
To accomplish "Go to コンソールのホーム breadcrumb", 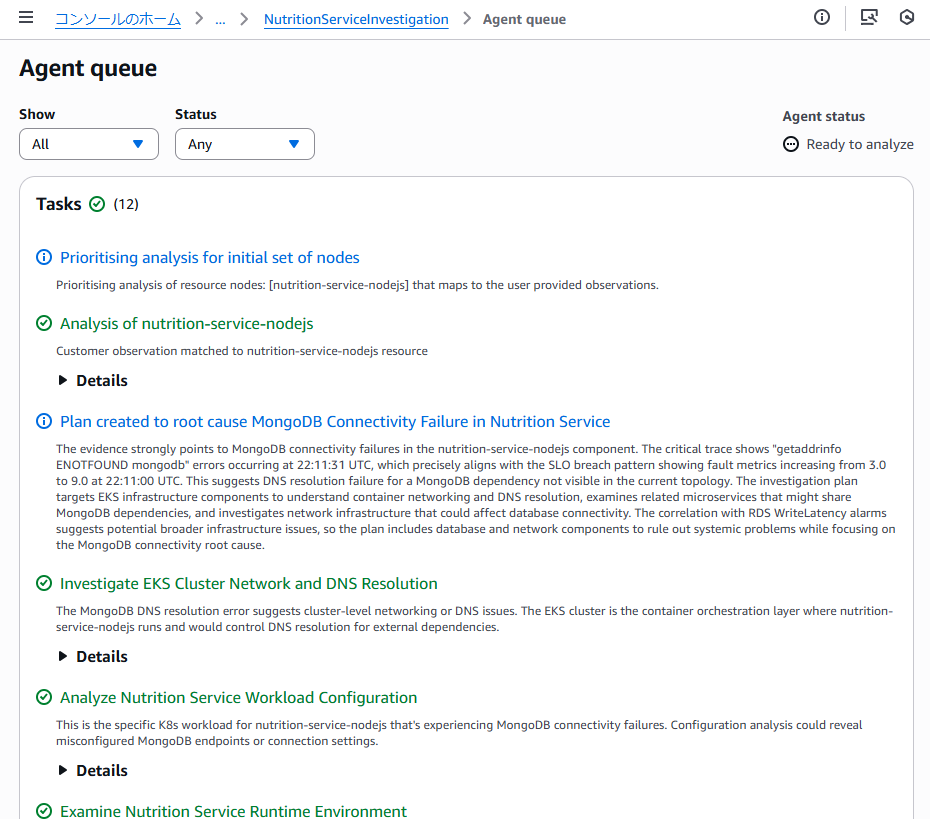I will [x=118, y=19].
